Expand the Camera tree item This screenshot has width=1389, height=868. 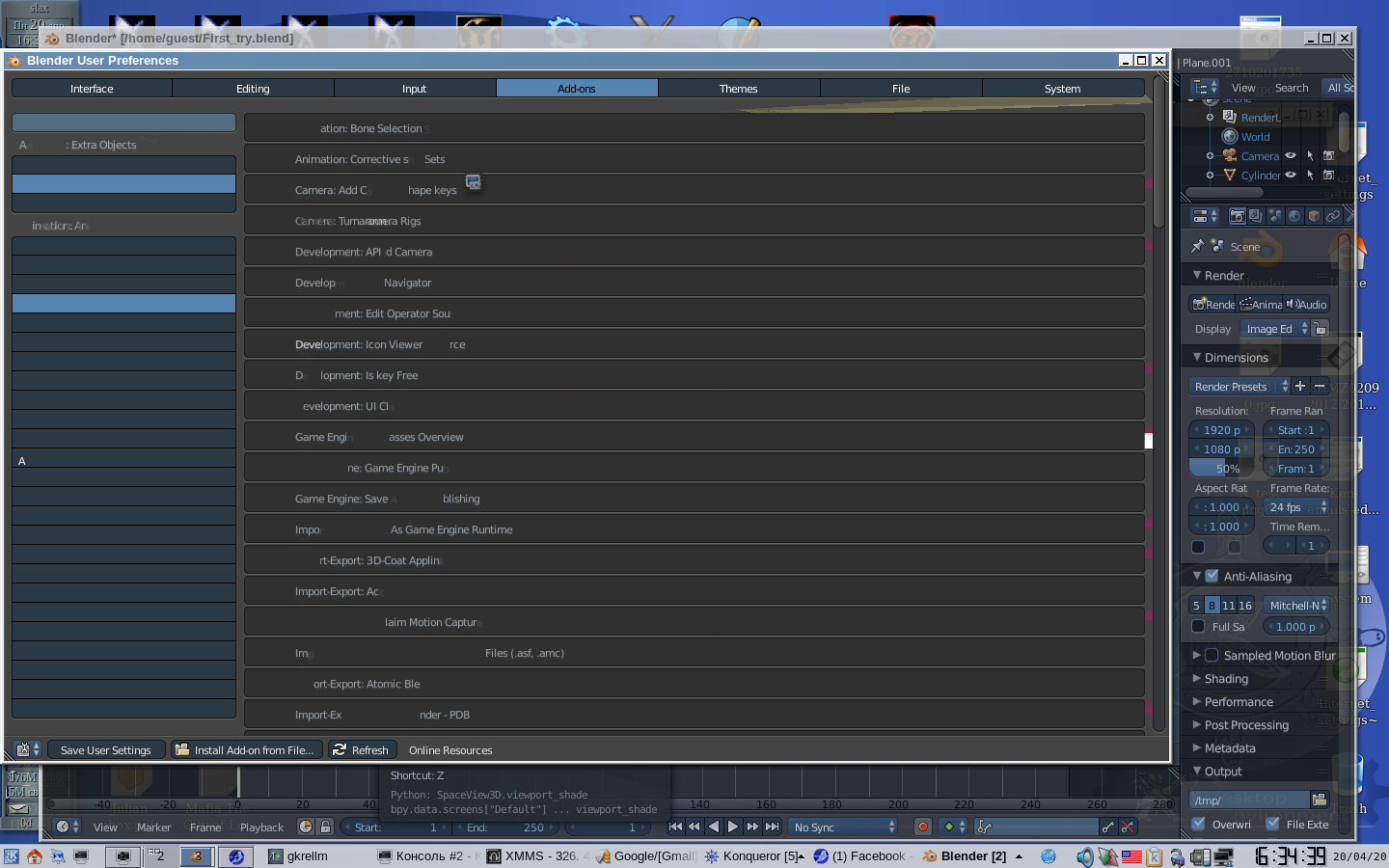[x=1210, y=155]
